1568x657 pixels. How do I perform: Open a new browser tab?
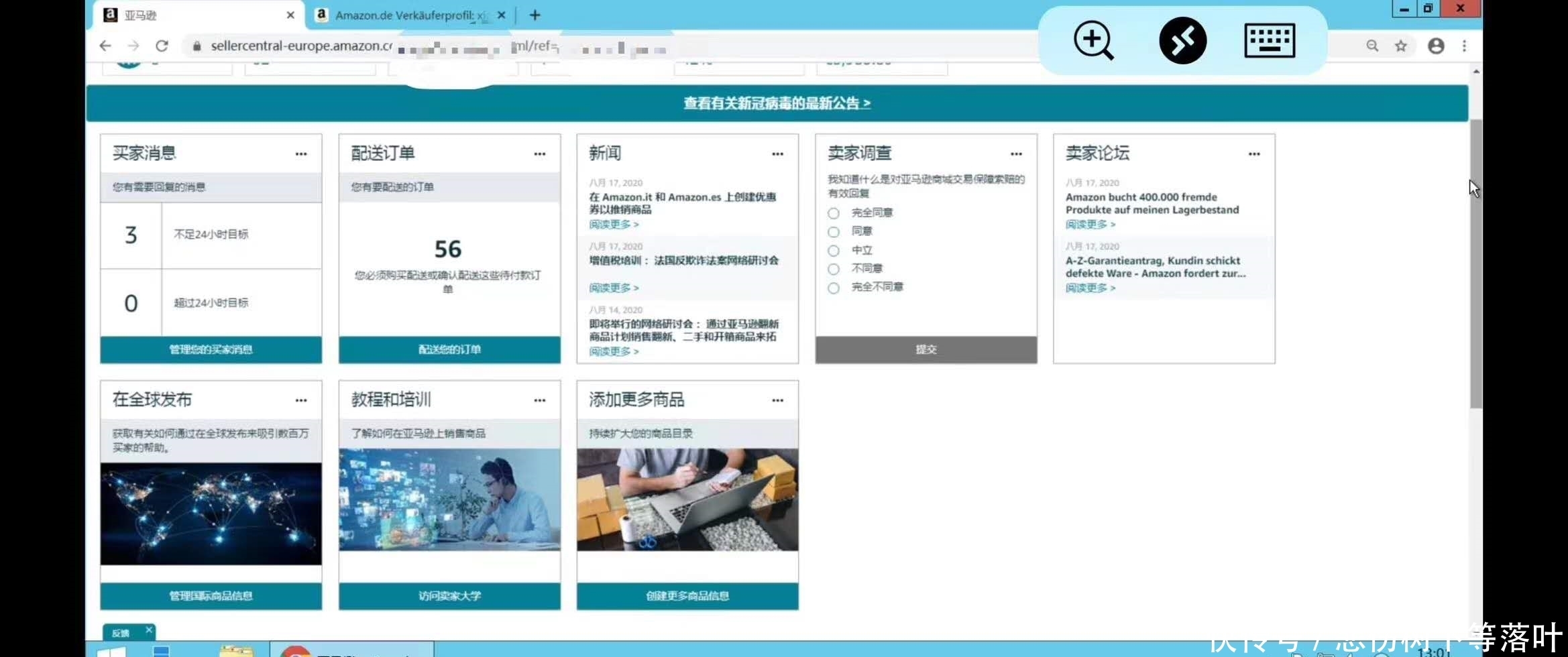tap(535, 15)
